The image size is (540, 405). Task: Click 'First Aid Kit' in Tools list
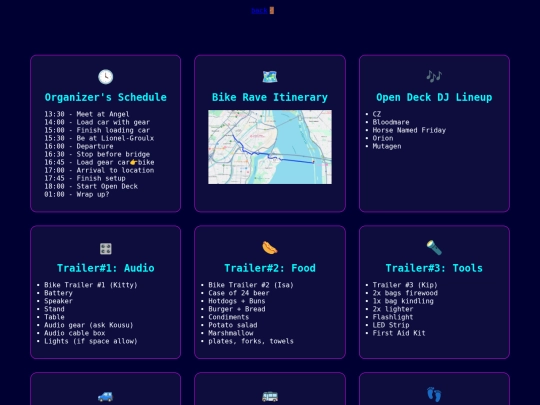point(399,333)
